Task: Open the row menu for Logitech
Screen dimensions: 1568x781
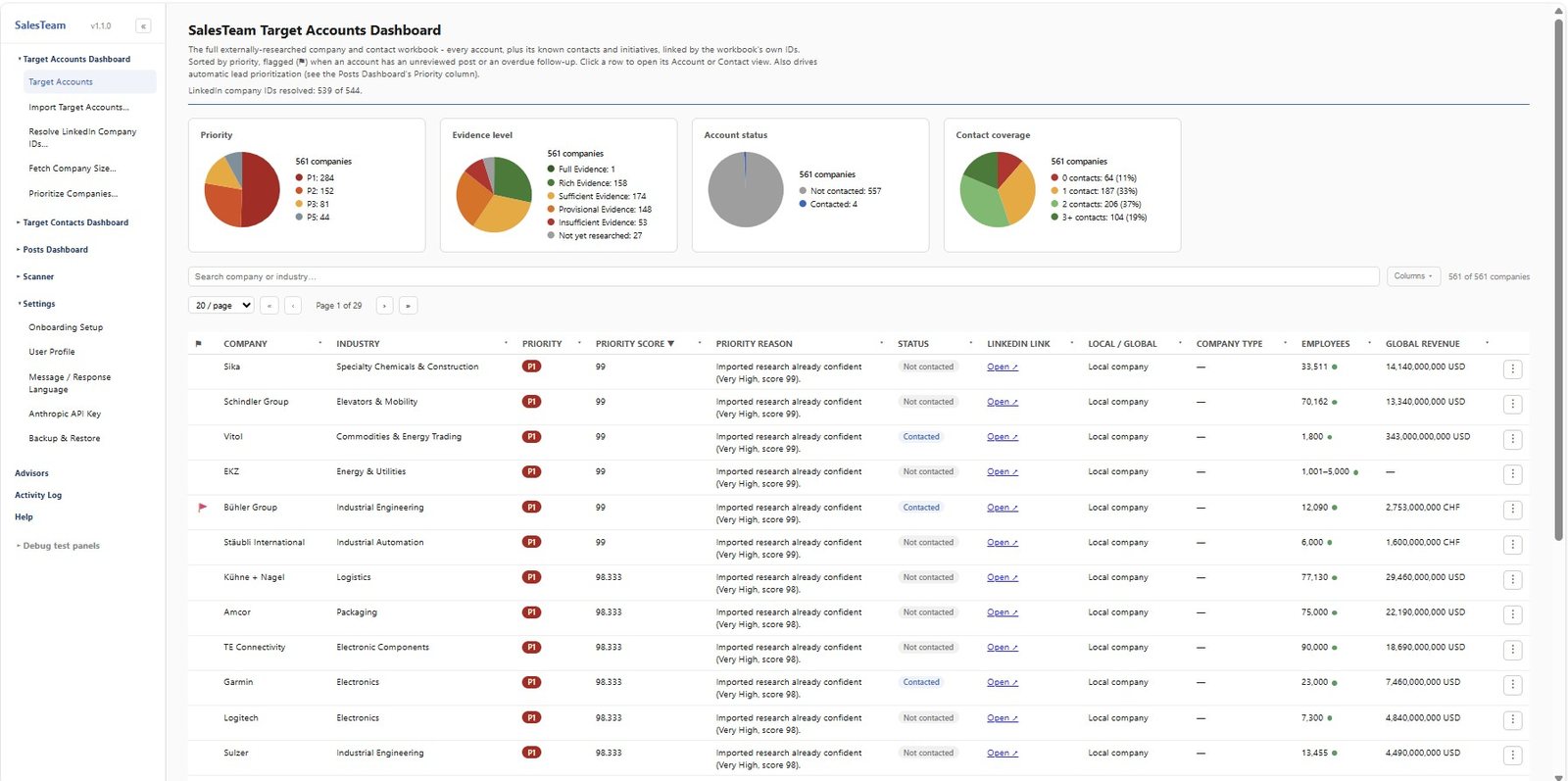Action: pos(1513,720)
